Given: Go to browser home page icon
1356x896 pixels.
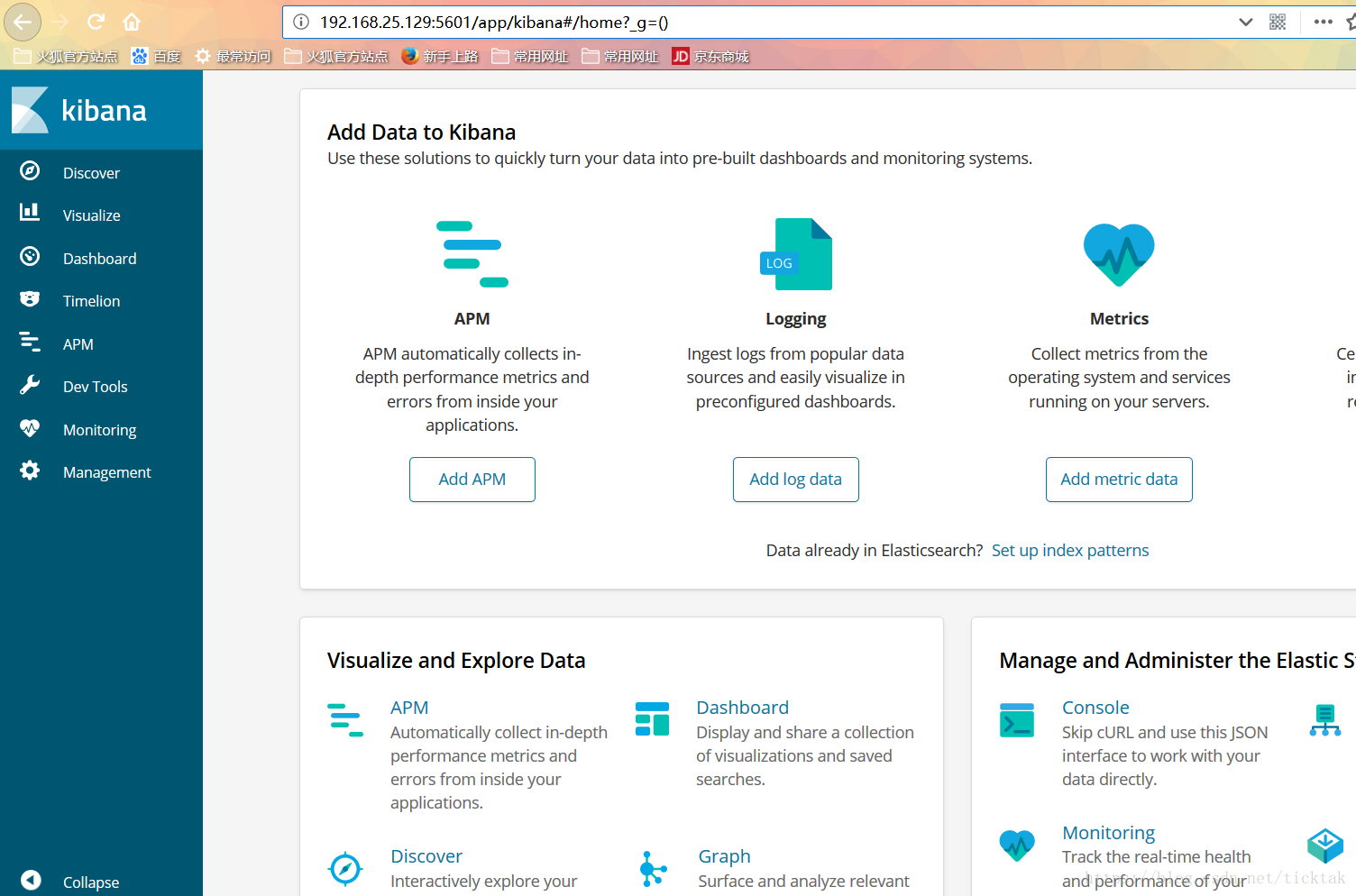Looking at the screenshot, I should (132, 22).
